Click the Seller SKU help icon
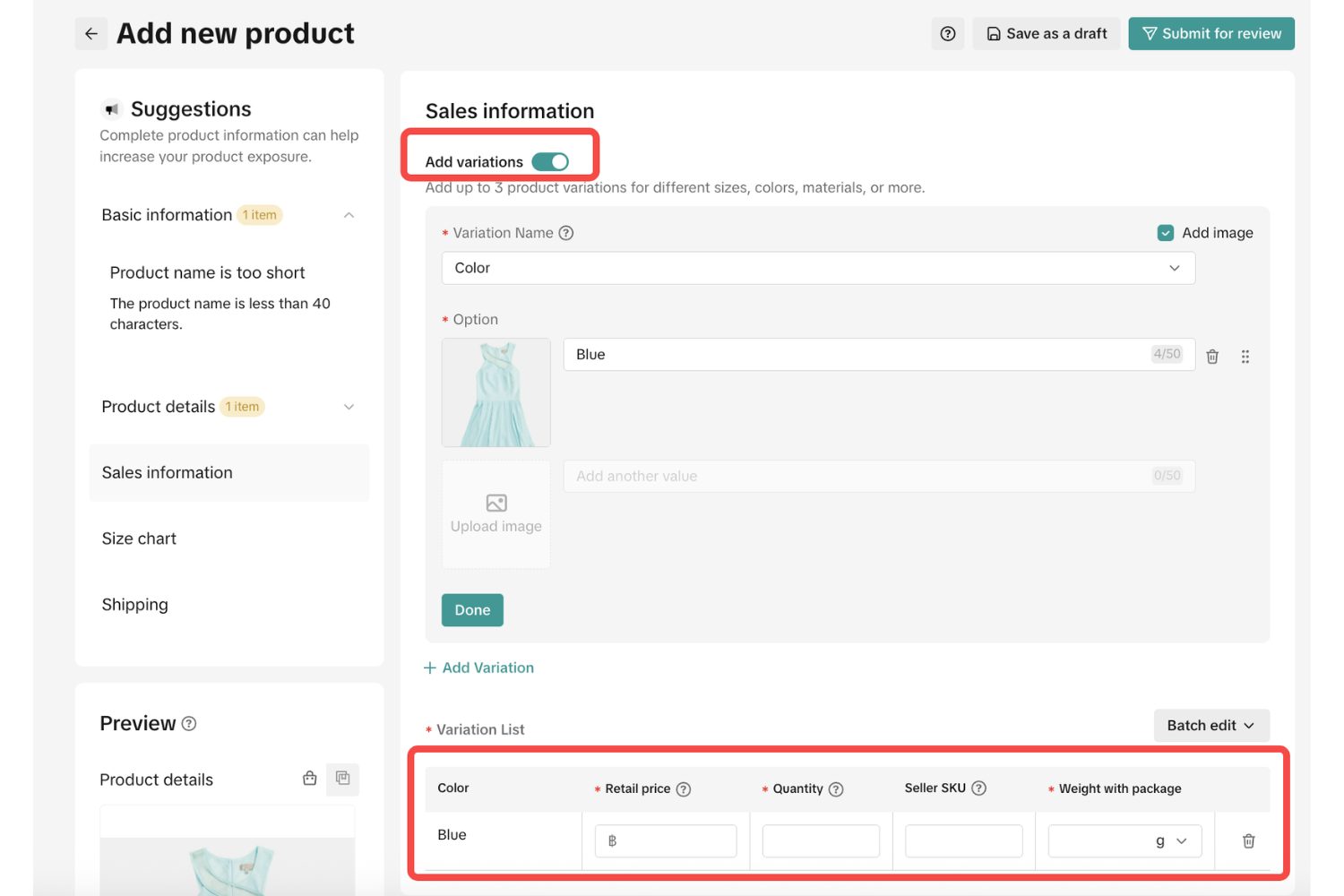 pyautogui.click(x=979, y=788)
